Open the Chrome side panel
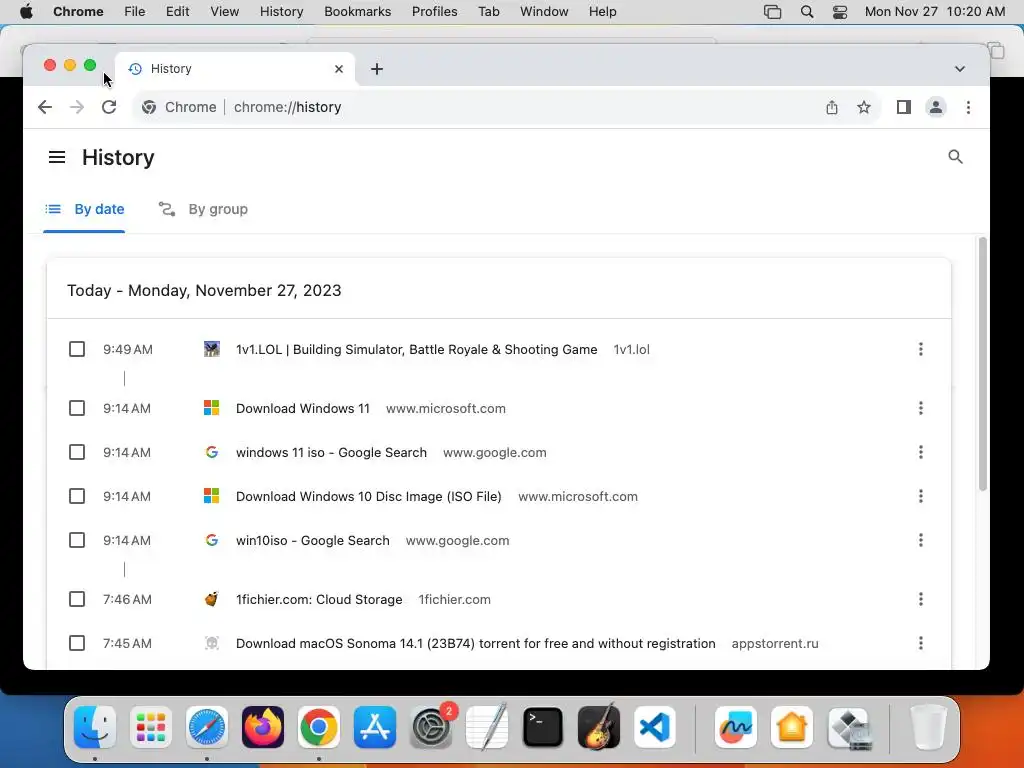This screenshot has height=768, width=1024. (x=904, y=107)
